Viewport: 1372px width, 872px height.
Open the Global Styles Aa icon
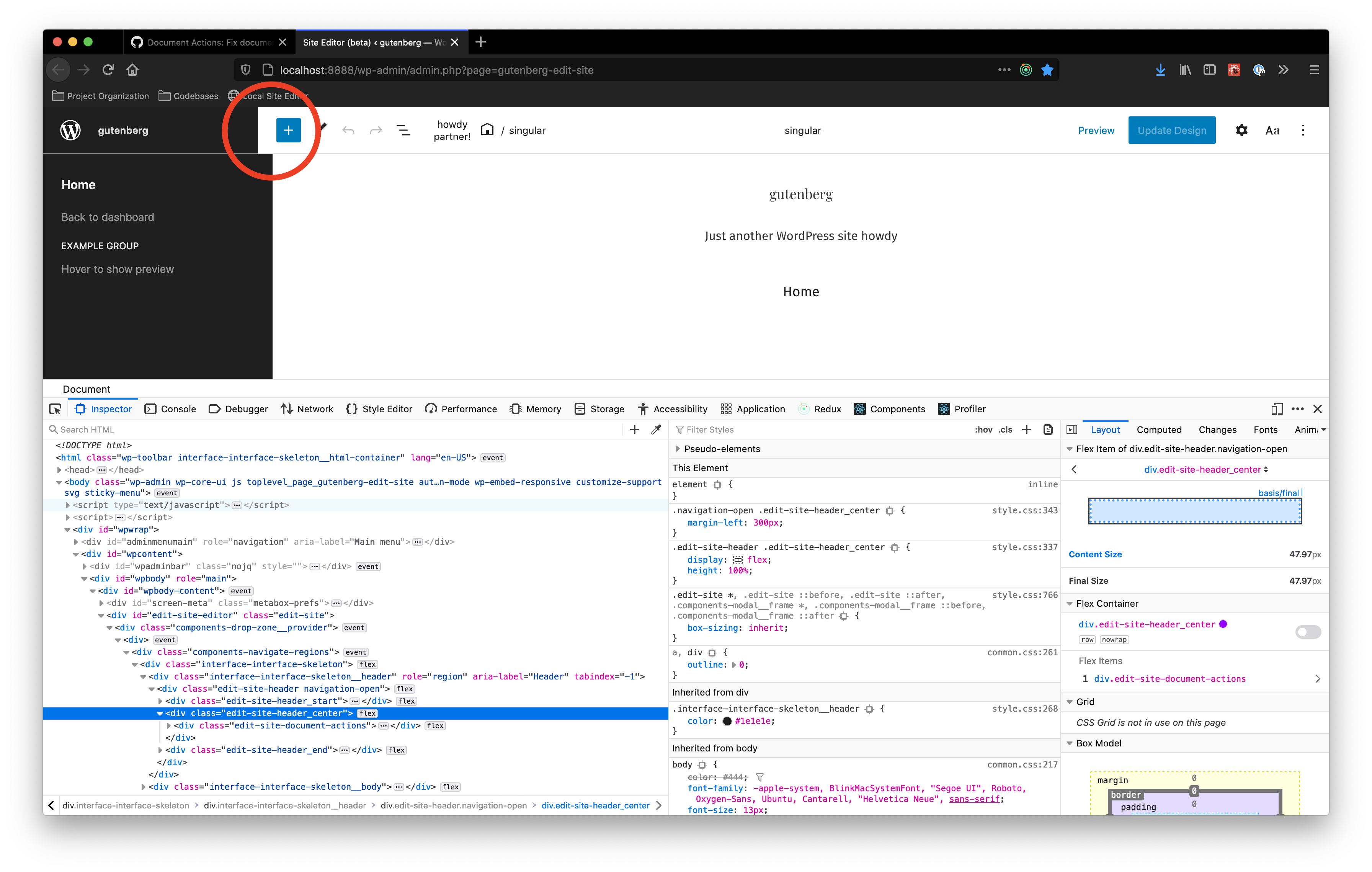click(x=1272, y=131)
